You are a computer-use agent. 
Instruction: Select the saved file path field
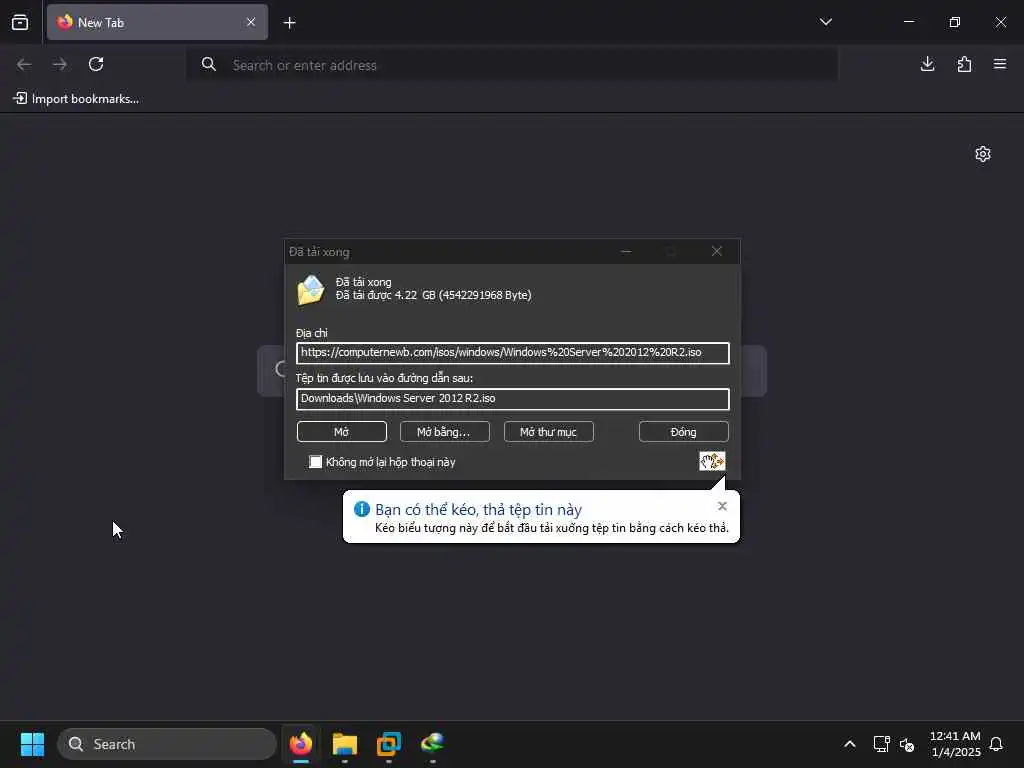click(x=513, y=398)
